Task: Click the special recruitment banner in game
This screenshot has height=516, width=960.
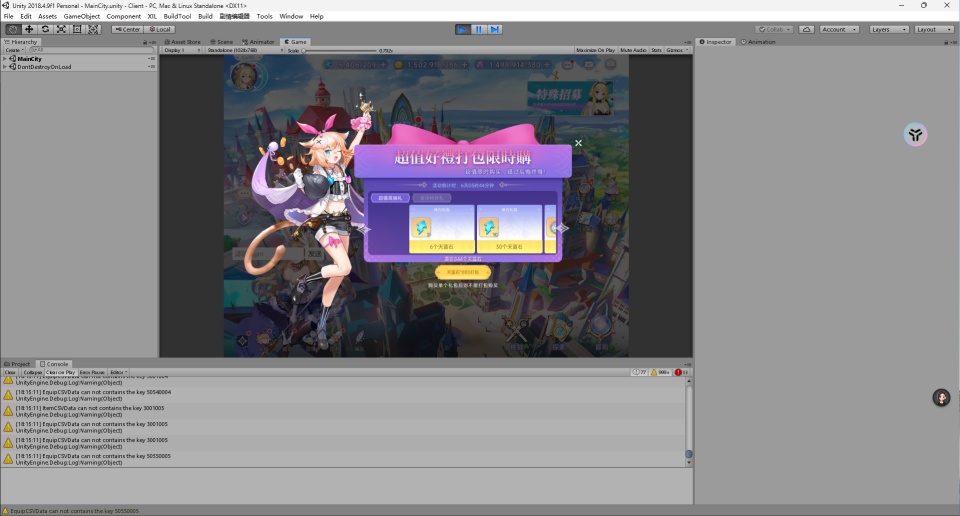Action: [x=570, y=97]
